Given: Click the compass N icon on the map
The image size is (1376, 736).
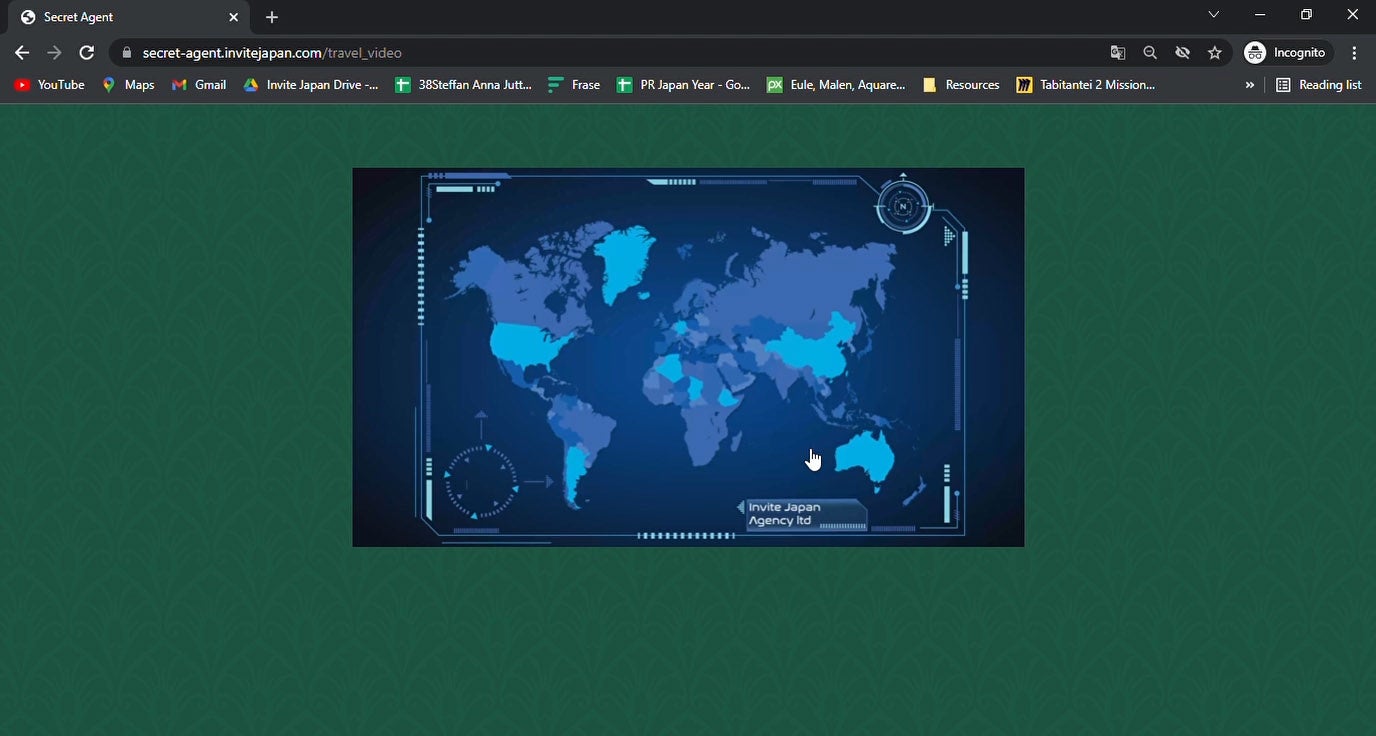Looking at the screenshot, I should (903, 206).
